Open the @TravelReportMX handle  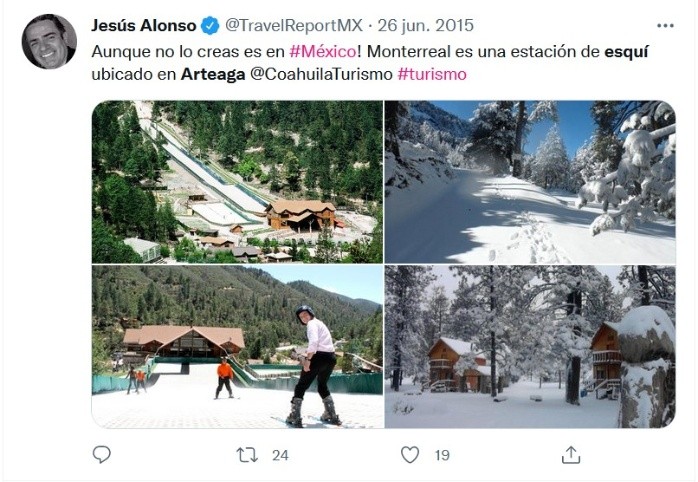294,25
